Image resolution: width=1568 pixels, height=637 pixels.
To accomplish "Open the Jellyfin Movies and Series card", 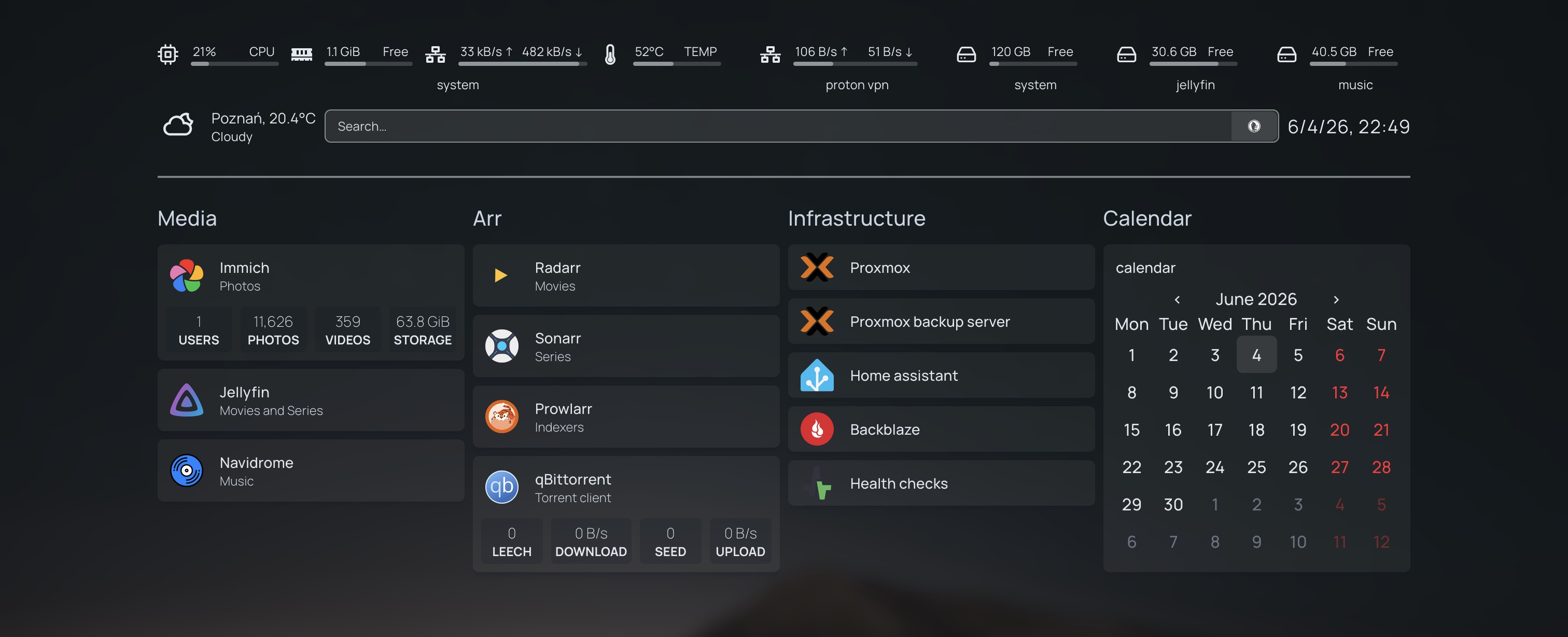I will pos(311,400).
